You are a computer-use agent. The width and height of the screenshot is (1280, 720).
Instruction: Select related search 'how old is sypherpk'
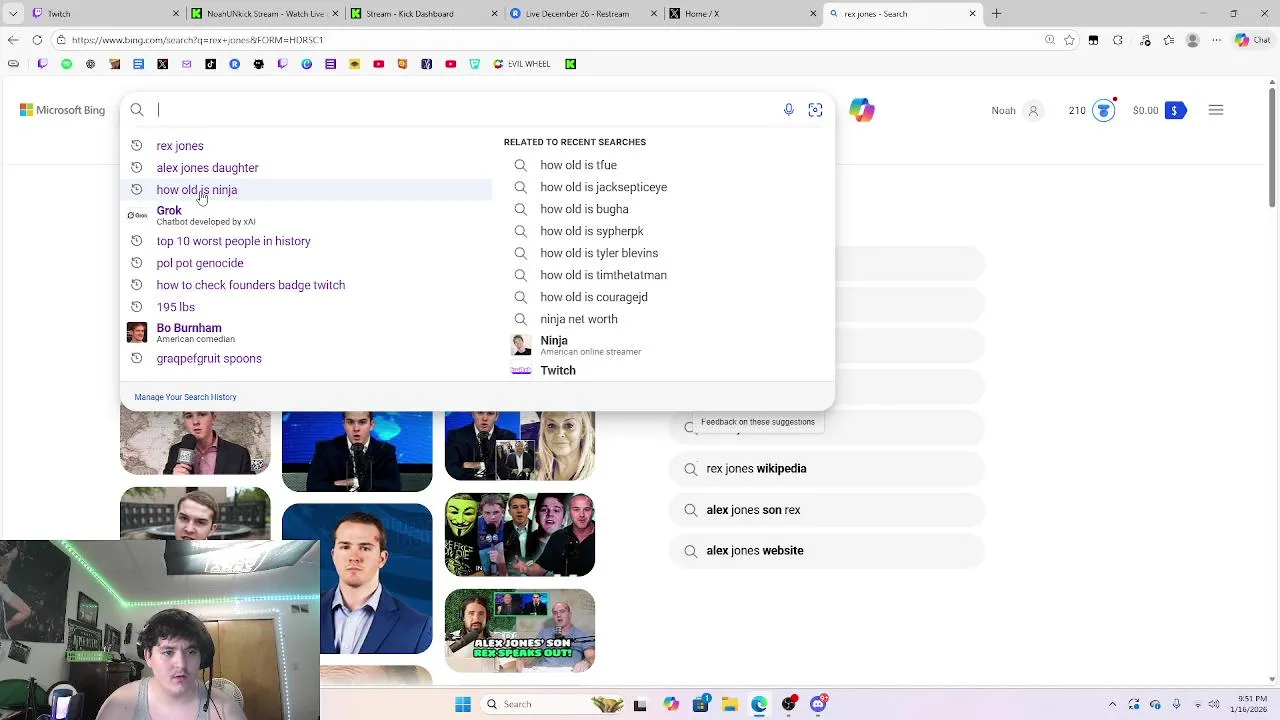pyautogui.click(x=591, y=231)
